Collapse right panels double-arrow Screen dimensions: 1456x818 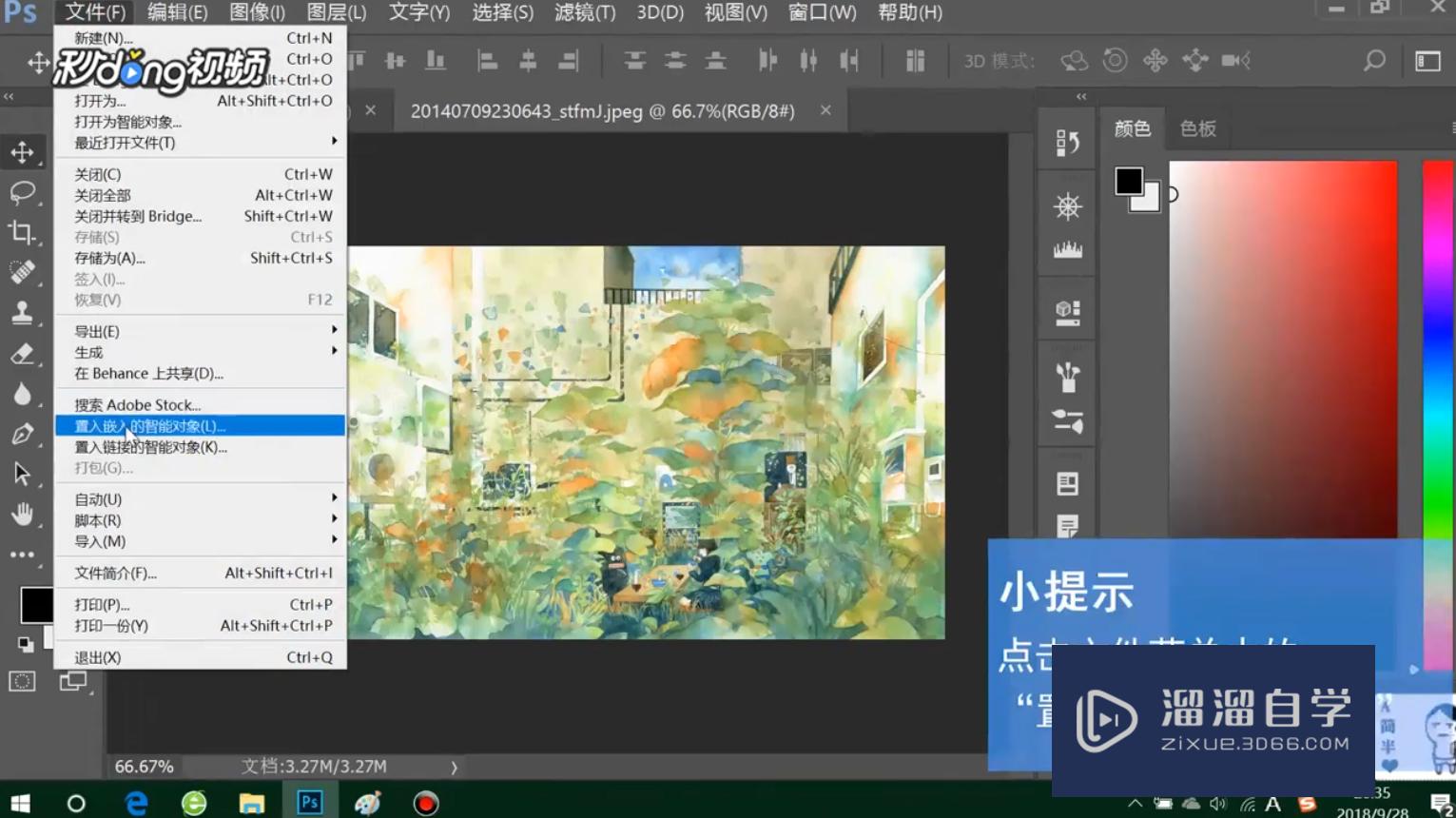click(x=1081, y=96)
